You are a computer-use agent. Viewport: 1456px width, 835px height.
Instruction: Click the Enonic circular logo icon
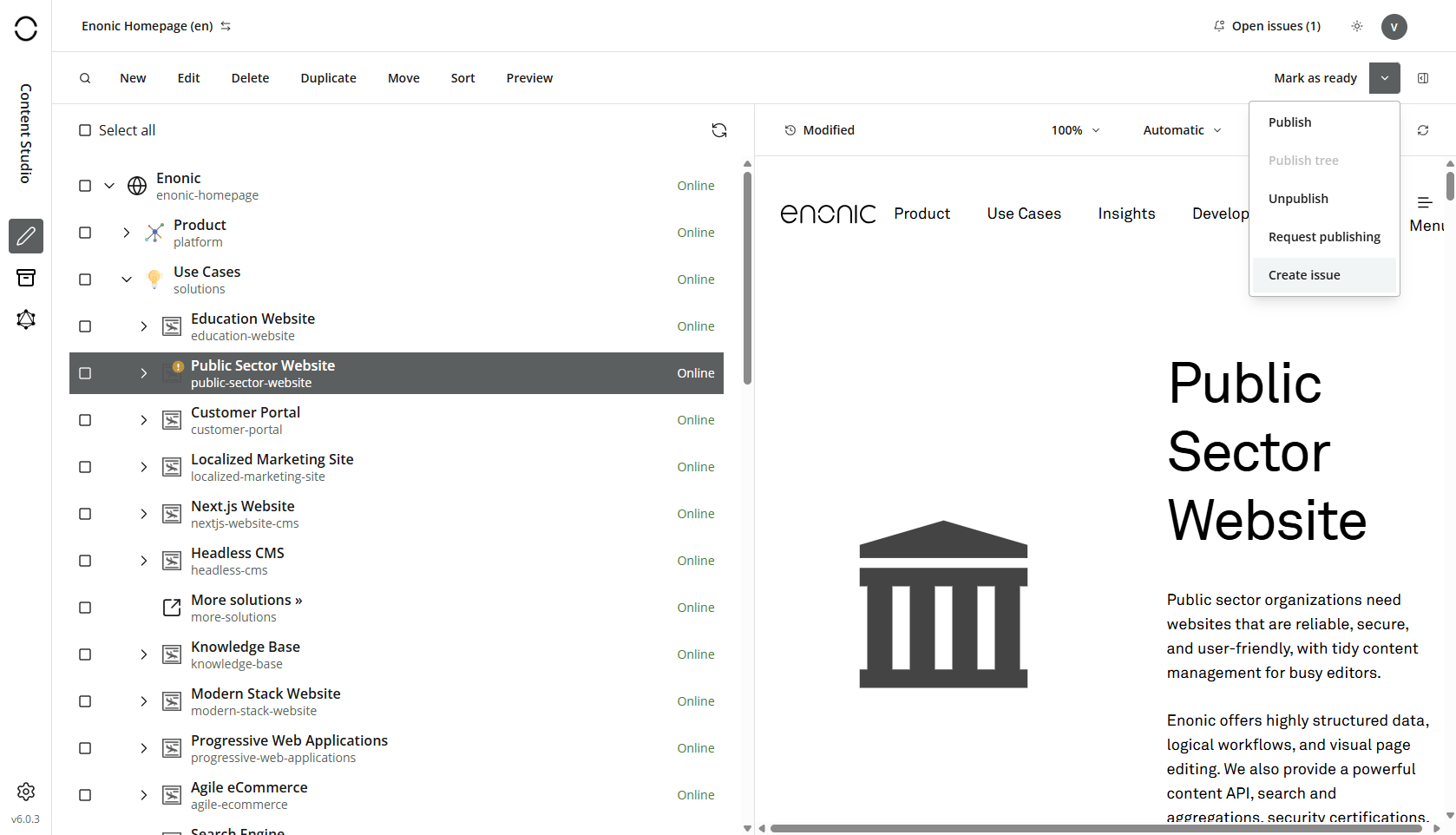26,29
